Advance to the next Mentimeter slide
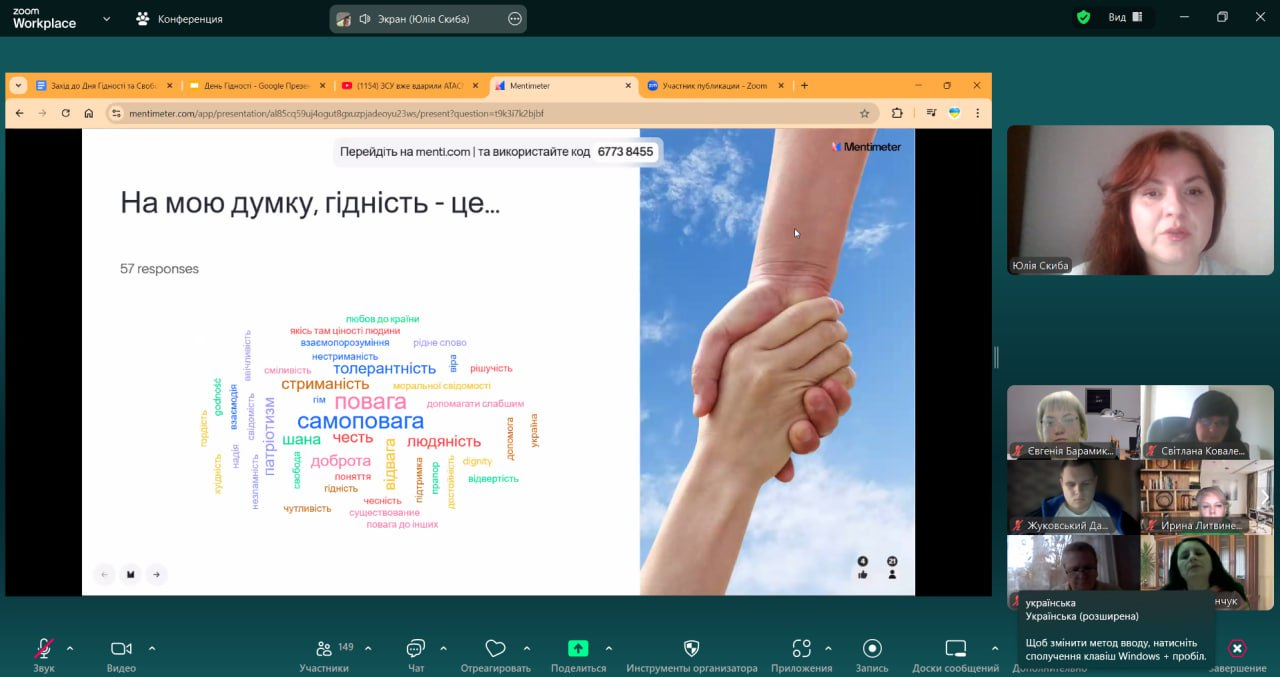1280x677 pixels. point(156,574)
